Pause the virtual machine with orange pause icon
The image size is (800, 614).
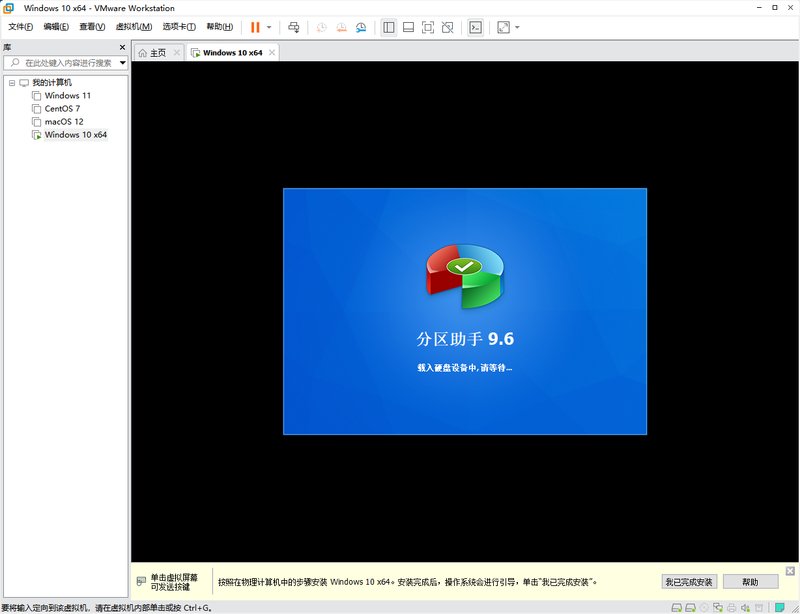coord(255,27)
